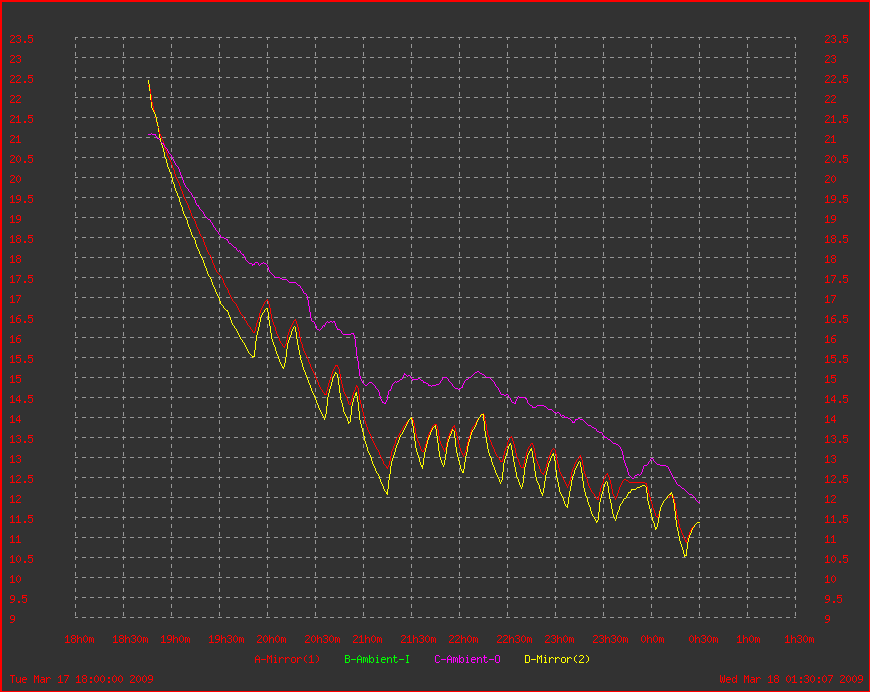Image resolution: width=870 pixels, height=692 pixels.
Task: Click the 23h30m time axis label
Action: (610, 639)
